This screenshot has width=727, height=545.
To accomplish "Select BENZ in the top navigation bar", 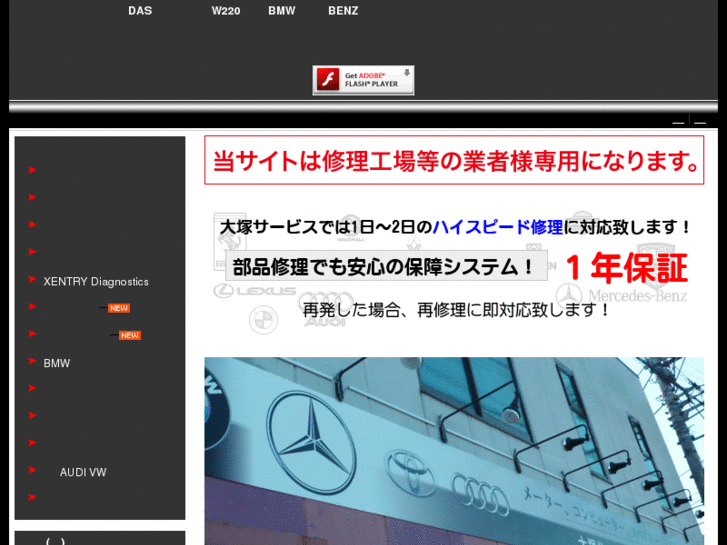I will pyautogui.click(x=343, y=11).
